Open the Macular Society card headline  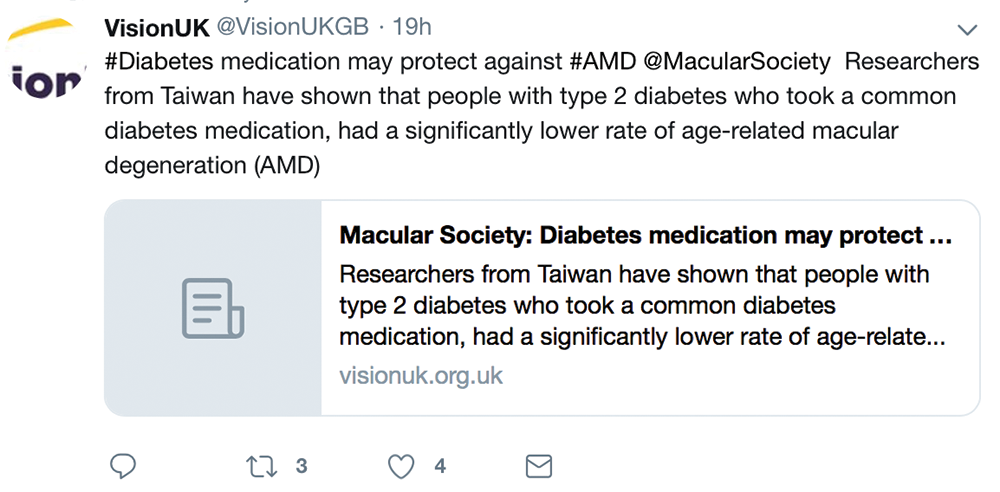[645, 236]
